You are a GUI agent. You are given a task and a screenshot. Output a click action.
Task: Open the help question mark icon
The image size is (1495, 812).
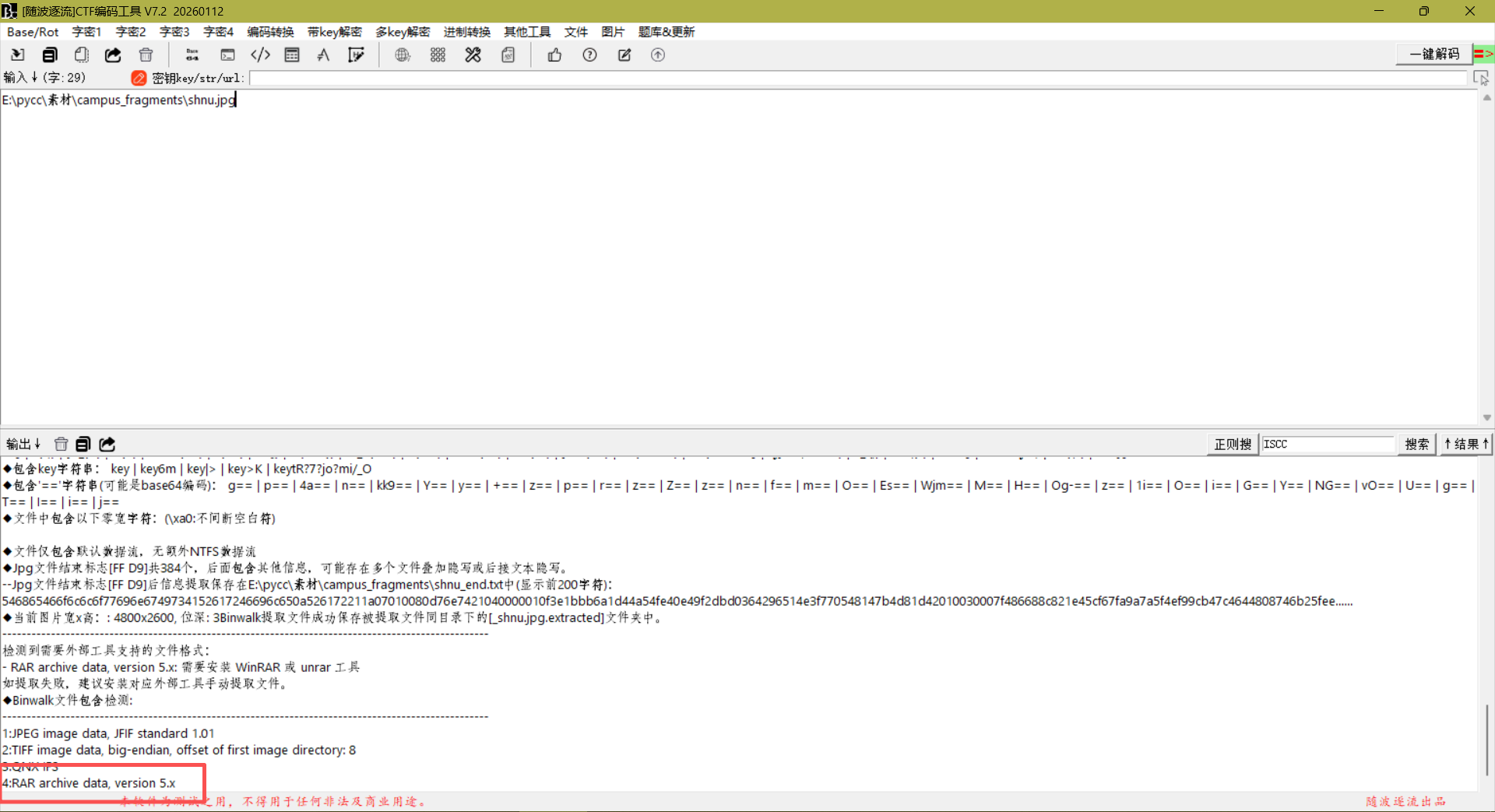coord(589,54)
